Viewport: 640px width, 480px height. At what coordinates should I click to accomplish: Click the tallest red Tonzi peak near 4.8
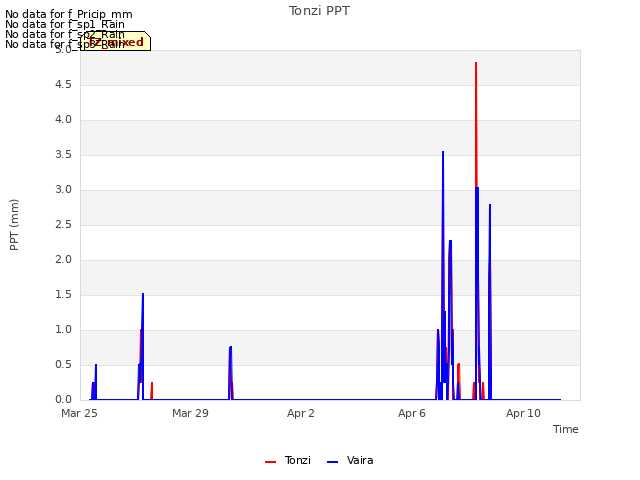(476, 63)
